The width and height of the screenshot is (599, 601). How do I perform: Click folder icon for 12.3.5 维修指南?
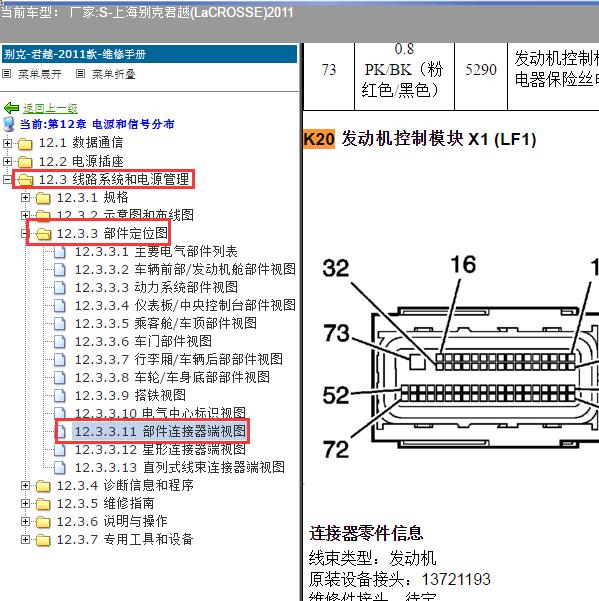pyautogui.click(x=43, y=504)
